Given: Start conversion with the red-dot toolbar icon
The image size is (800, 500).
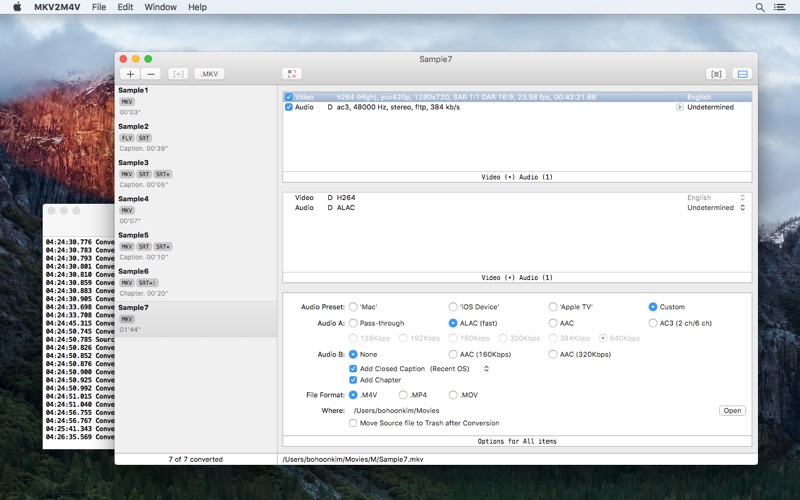Looking at the screenshot, I should [x=292, y=74].
